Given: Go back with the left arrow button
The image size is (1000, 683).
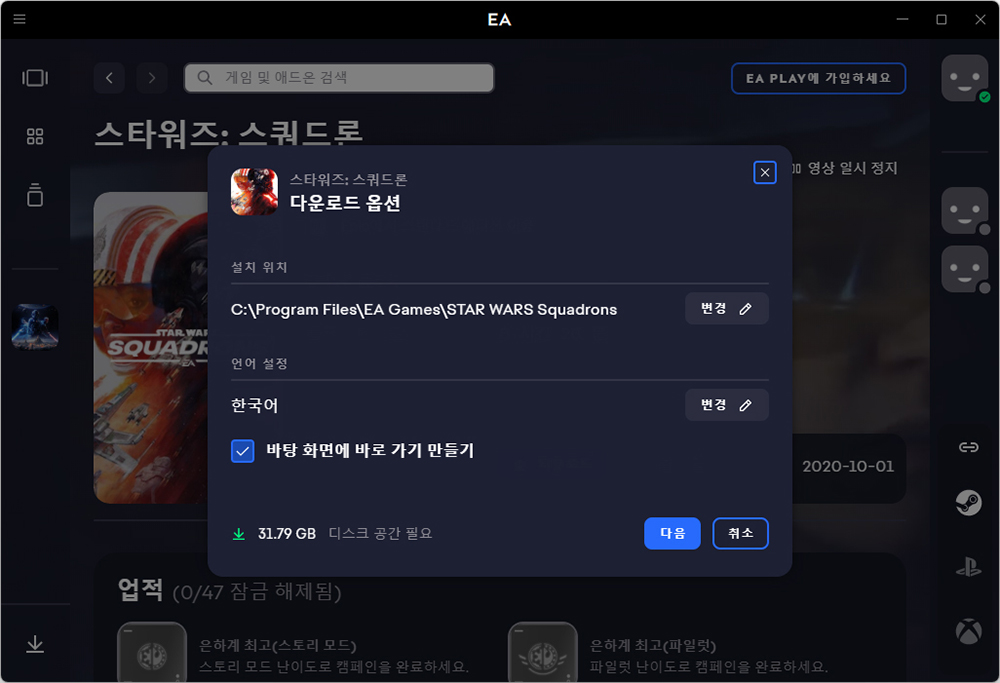Looking at the screenshot, I should (x=109, y=78).
